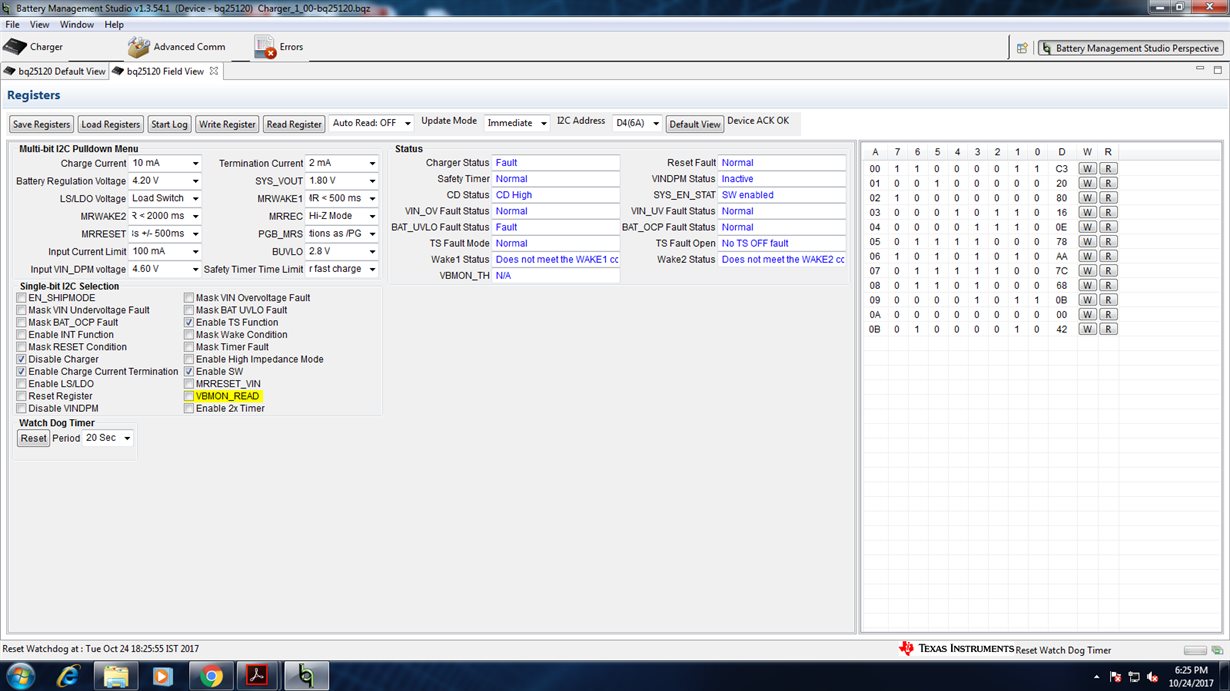Check the VBMON_READ checkbox

click(189, 396)
